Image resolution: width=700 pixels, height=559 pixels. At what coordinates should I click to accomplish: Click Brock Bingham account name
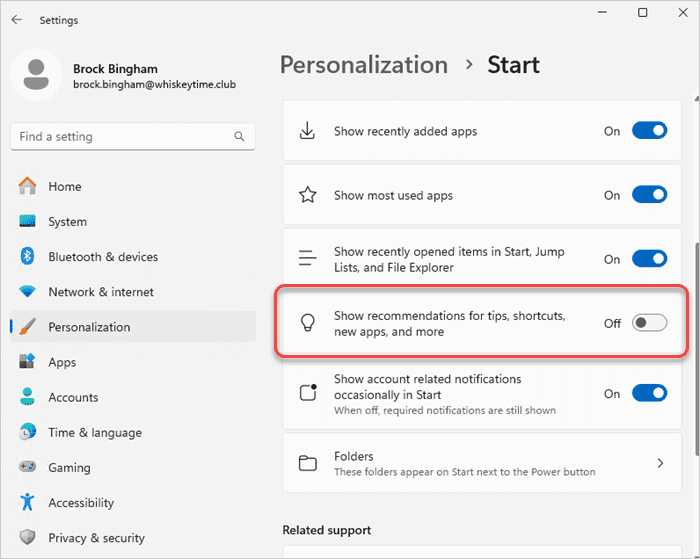pos(115,69)
